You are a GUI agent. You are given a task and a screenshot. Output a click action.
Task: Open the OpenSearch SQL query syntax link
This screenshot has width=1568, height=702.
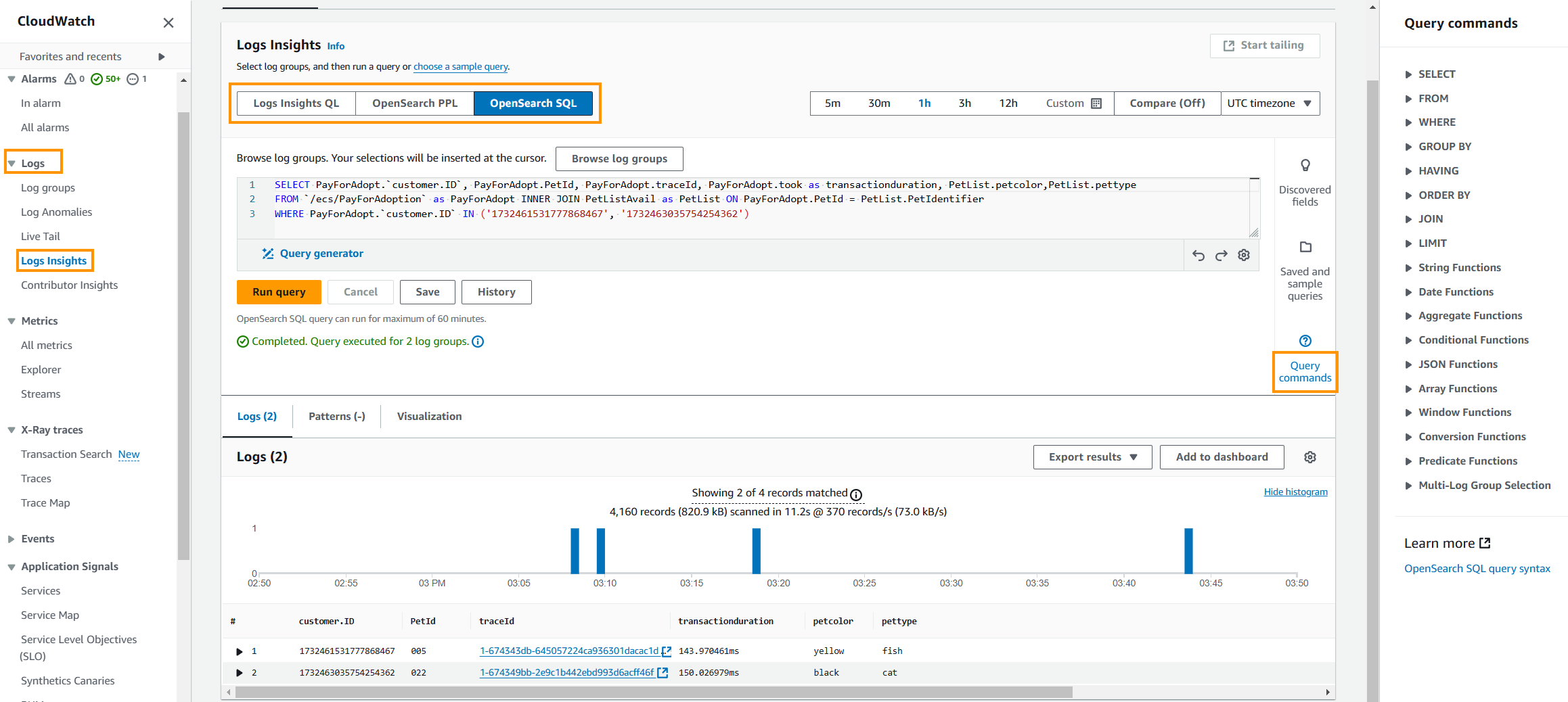point(1477,569)
